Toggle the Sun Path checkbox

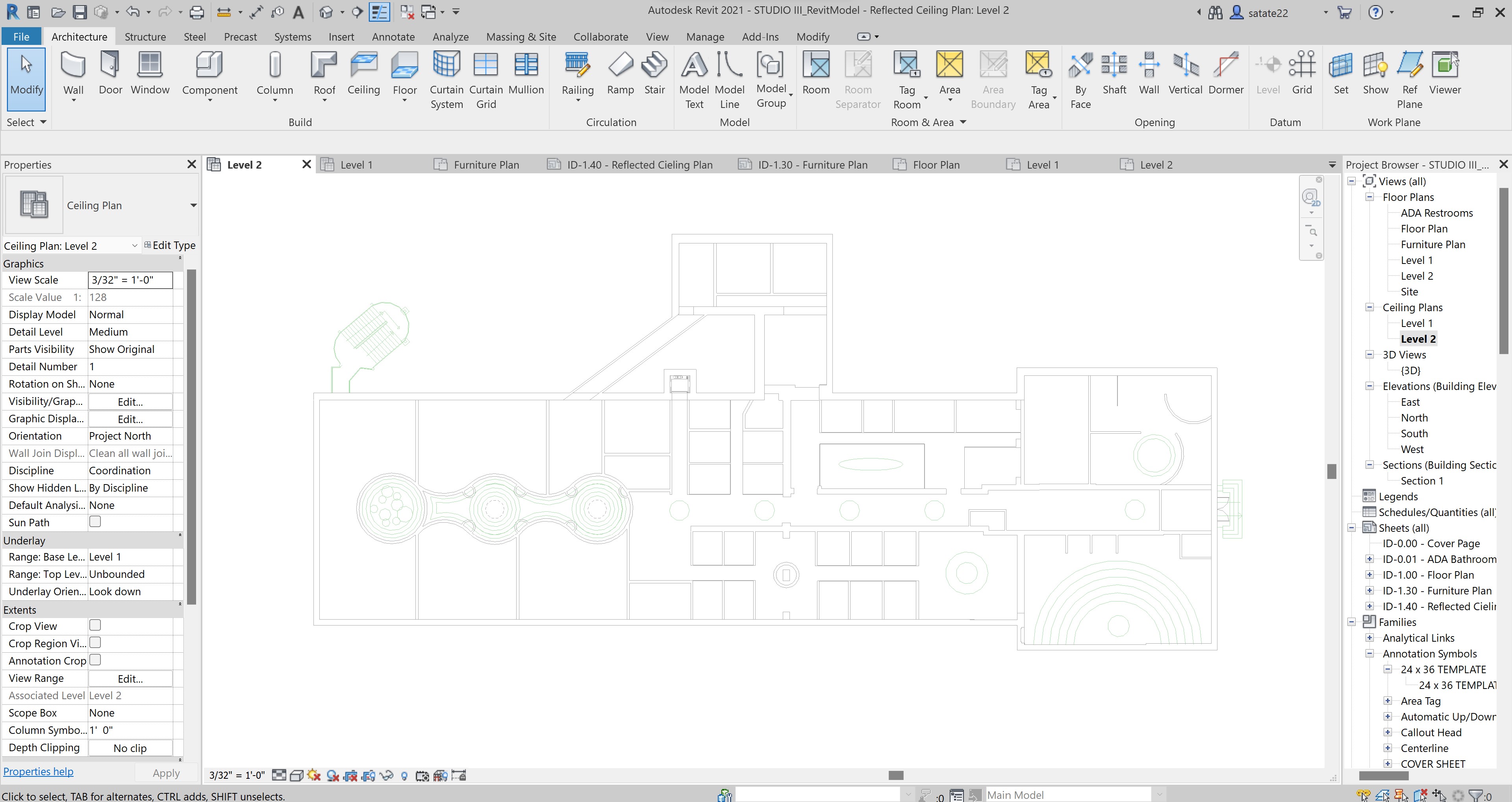pyautogui.click(x=95, y=522)
